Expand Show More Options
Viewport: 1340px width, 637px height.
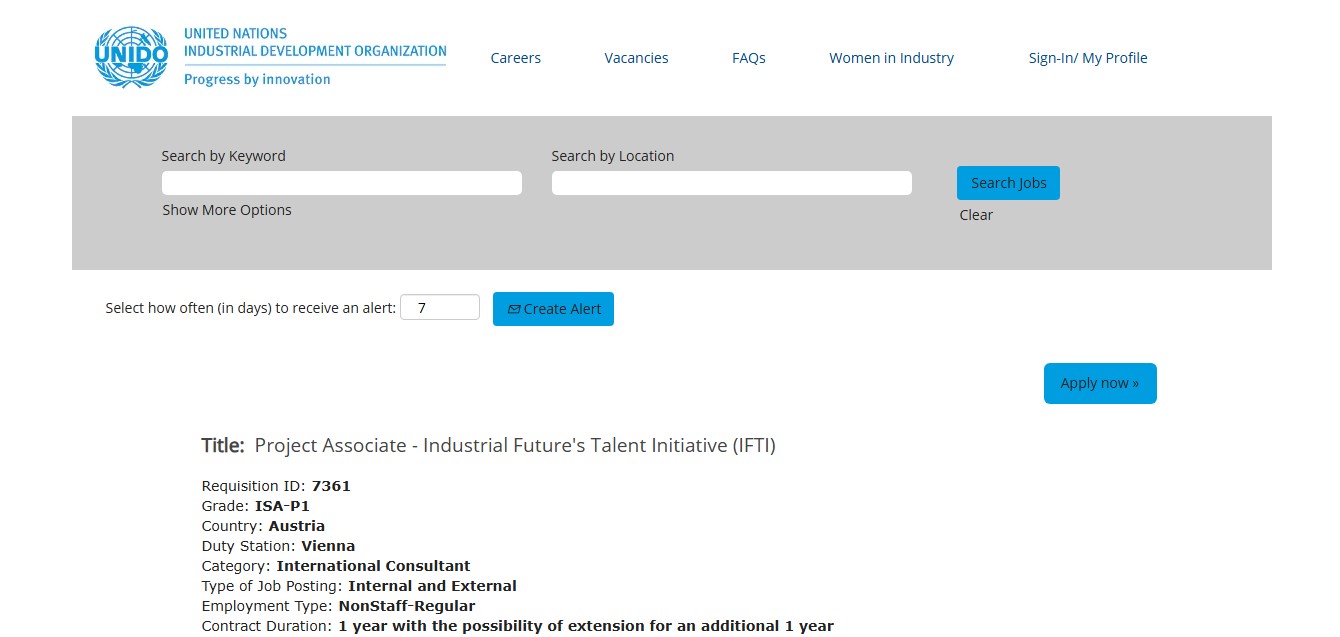point(227,210)
